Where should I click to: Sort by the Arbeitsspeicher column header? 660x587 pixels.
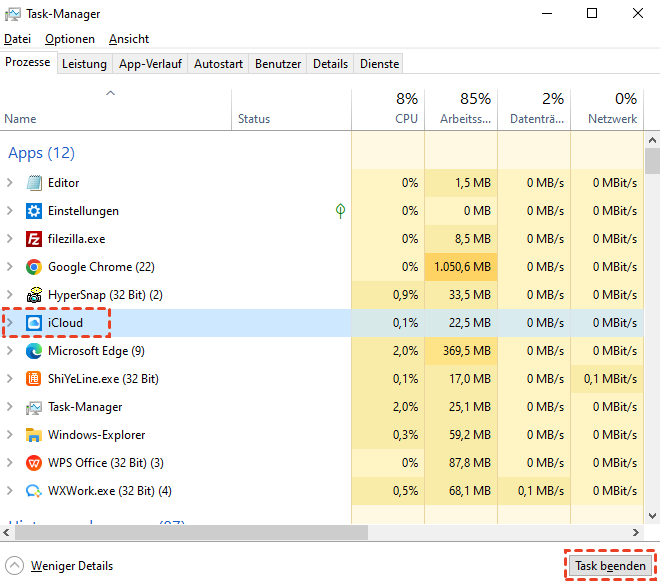[460, 109]
